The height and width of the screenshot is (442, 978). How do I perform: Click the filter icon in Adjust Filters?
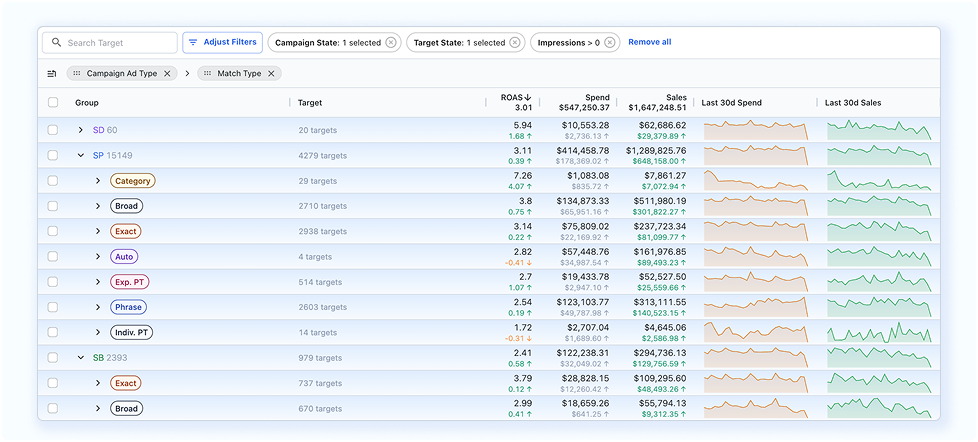[x=193, y=42]
